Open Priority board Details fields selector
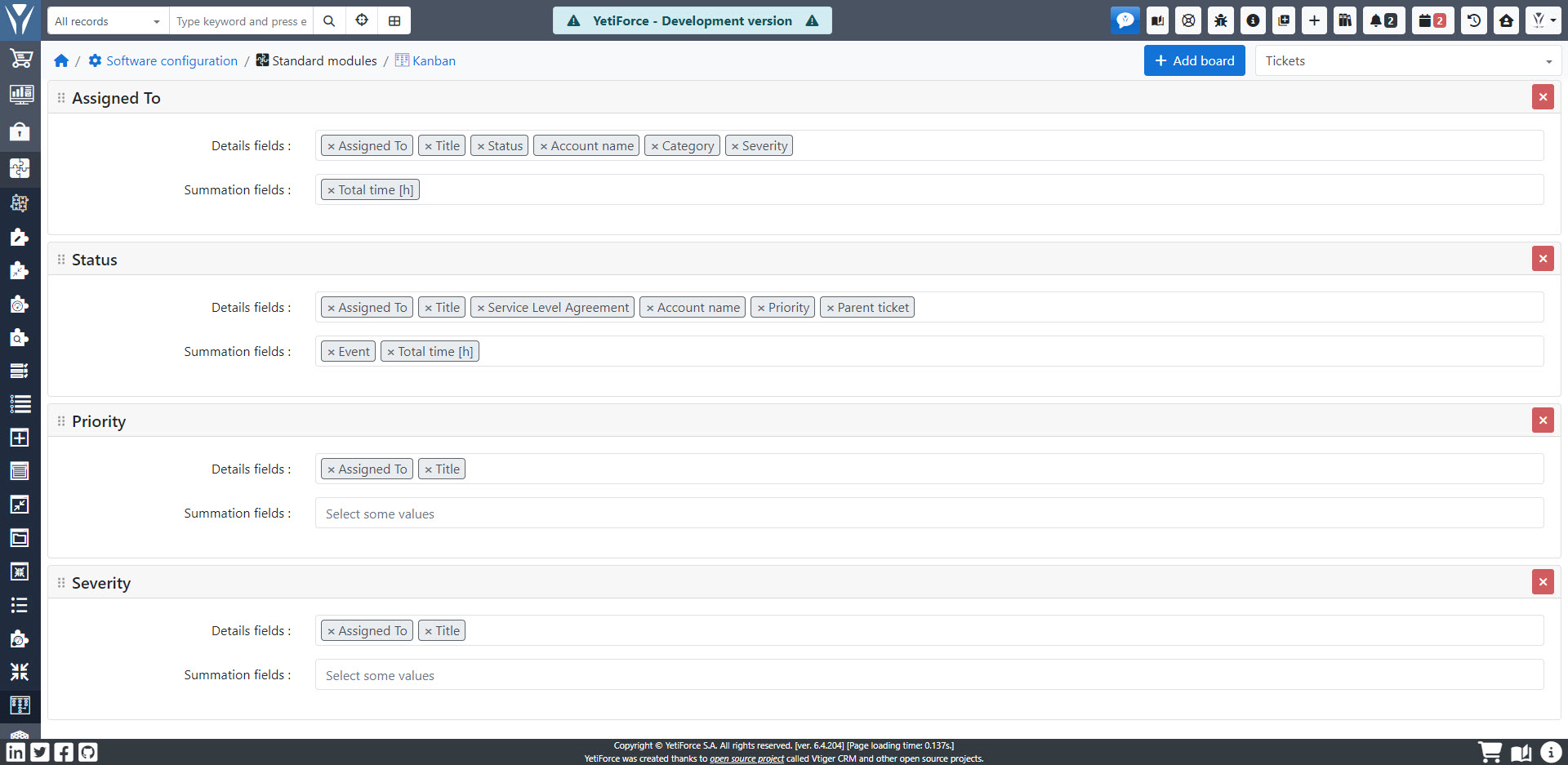The image size is (1568, 765). [929, 469]
